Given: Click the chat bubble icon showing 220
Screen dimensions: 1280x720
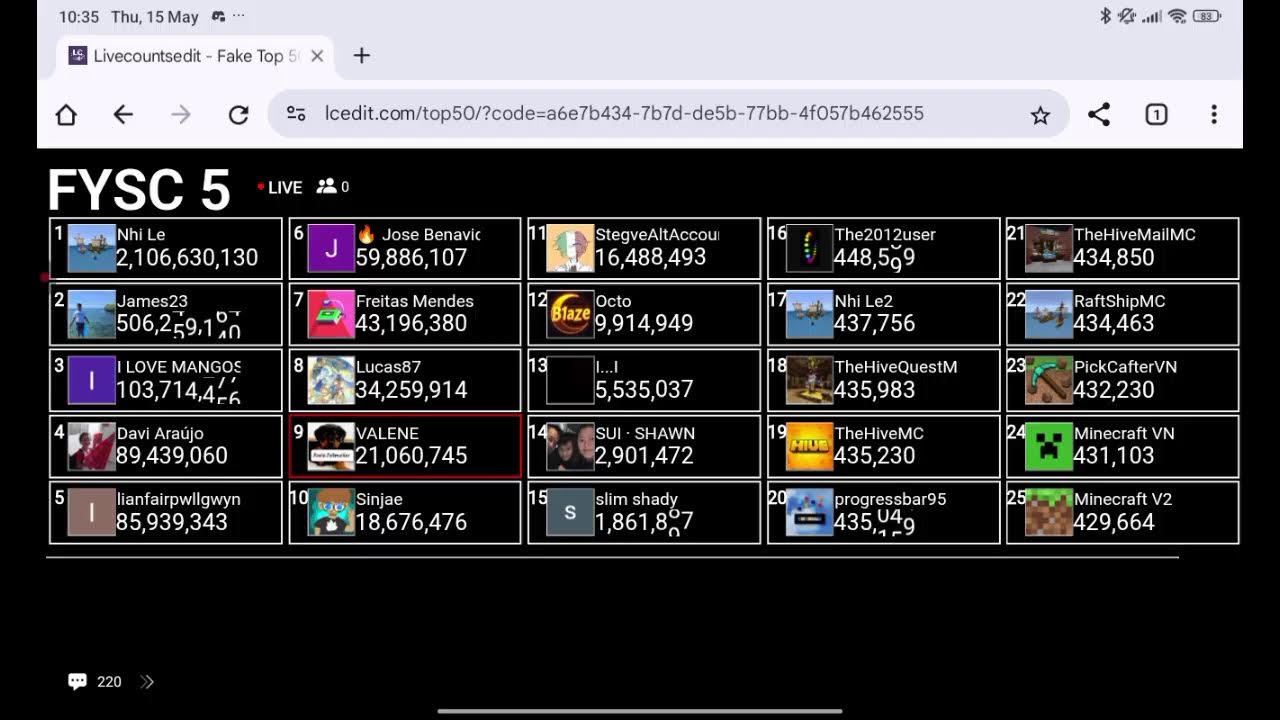Looking at the screenshot, I should [77, 682].
